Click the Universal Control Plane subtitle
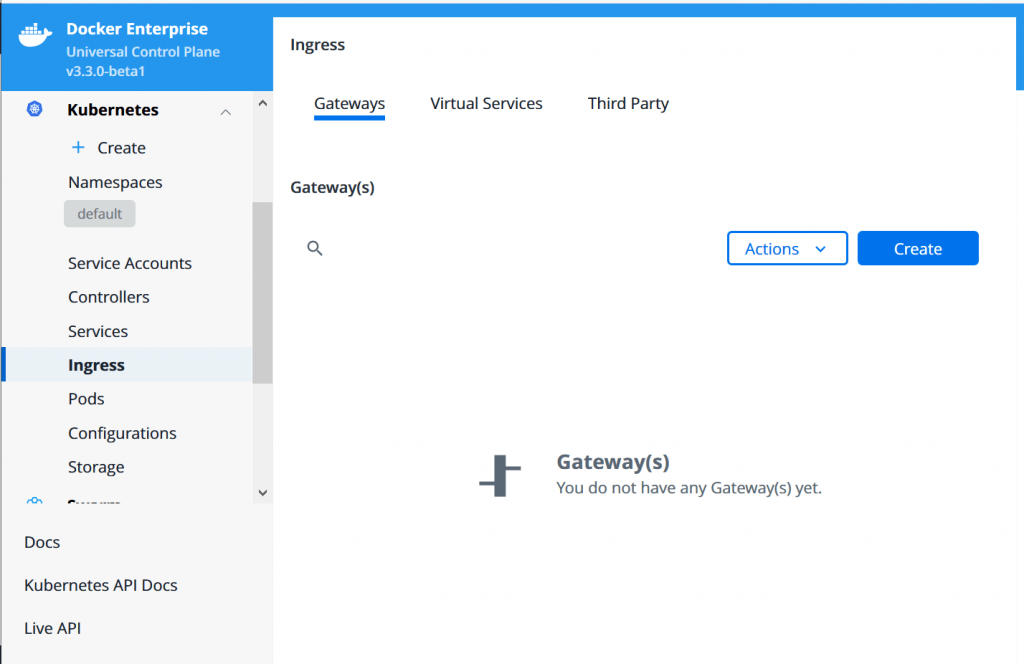The height and width of the screenshot is (664, 1024). click(x=143, y=52)
